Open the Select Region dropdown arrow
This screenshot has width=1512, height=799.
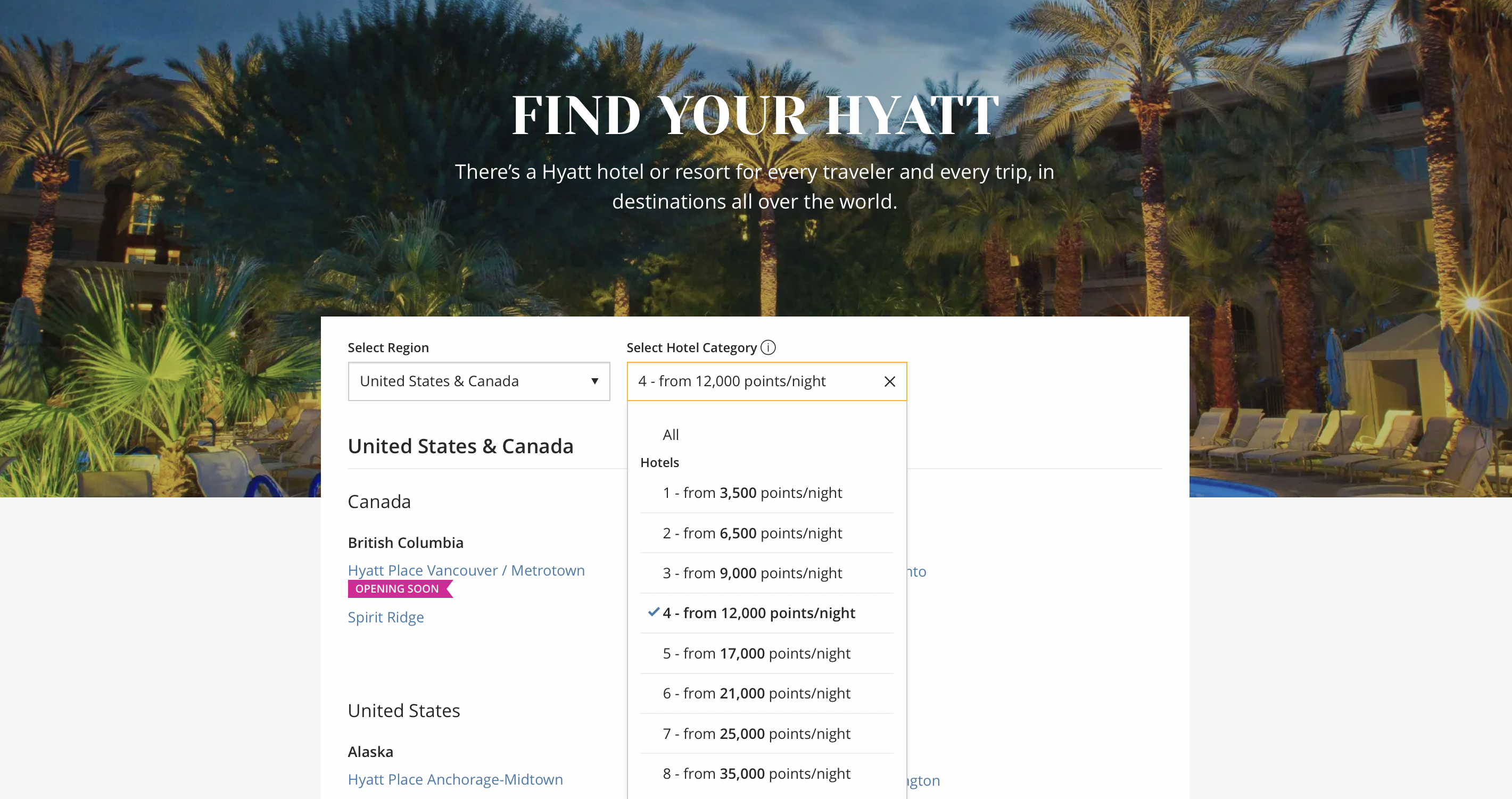click(594, 381)
